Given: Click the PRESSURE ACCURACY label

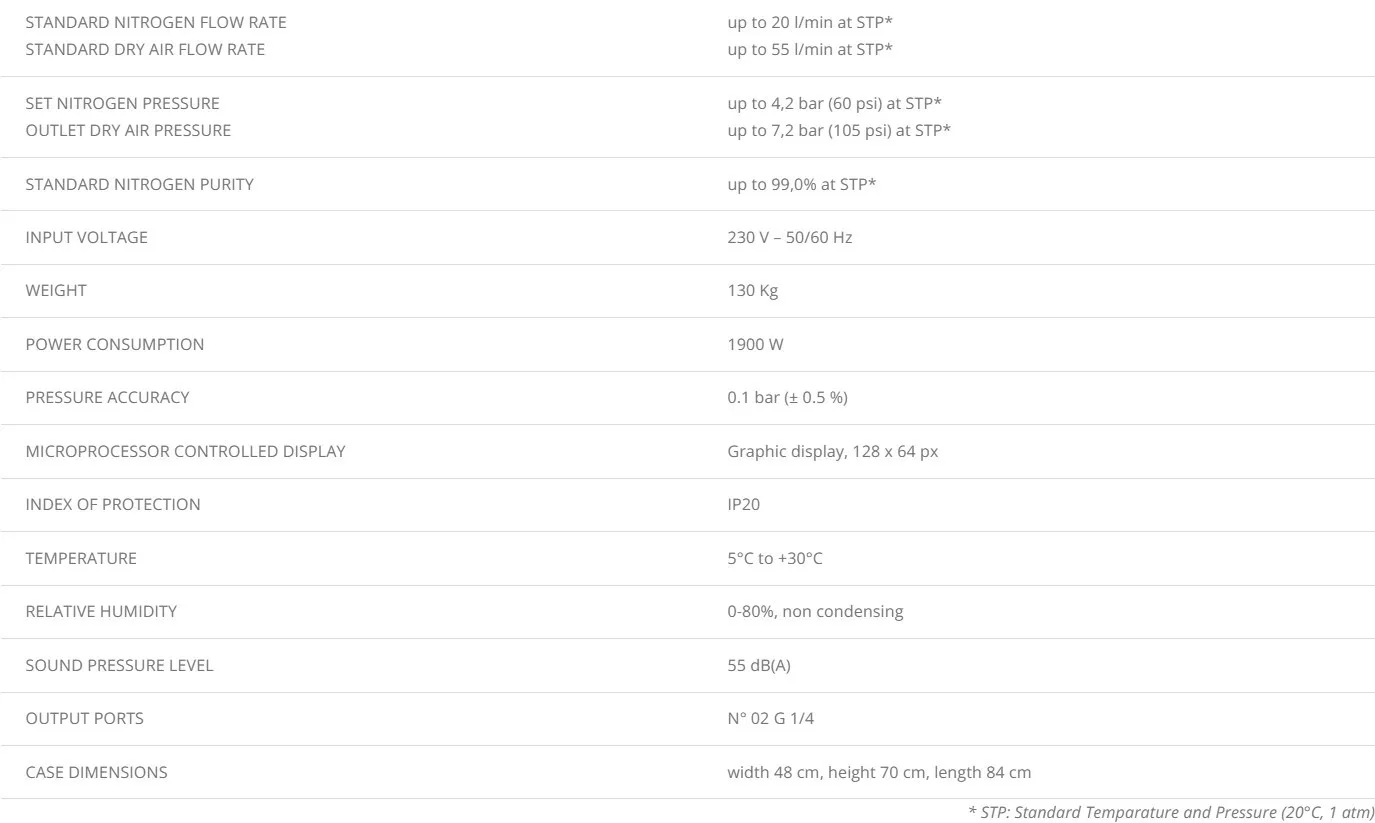Looking at the screenshot, I should pos(107,397).
